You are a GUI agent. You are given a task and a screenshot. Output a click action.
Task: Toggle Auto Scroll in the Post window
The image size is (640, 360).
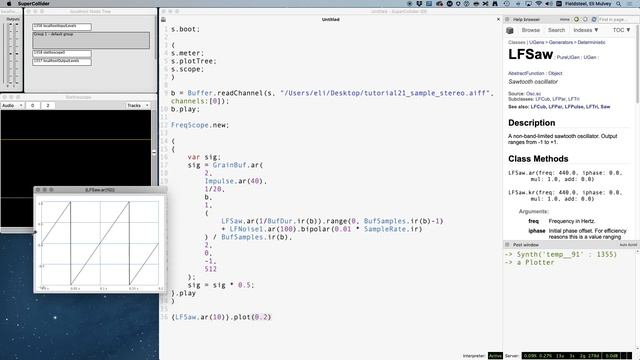coord(628,245)
